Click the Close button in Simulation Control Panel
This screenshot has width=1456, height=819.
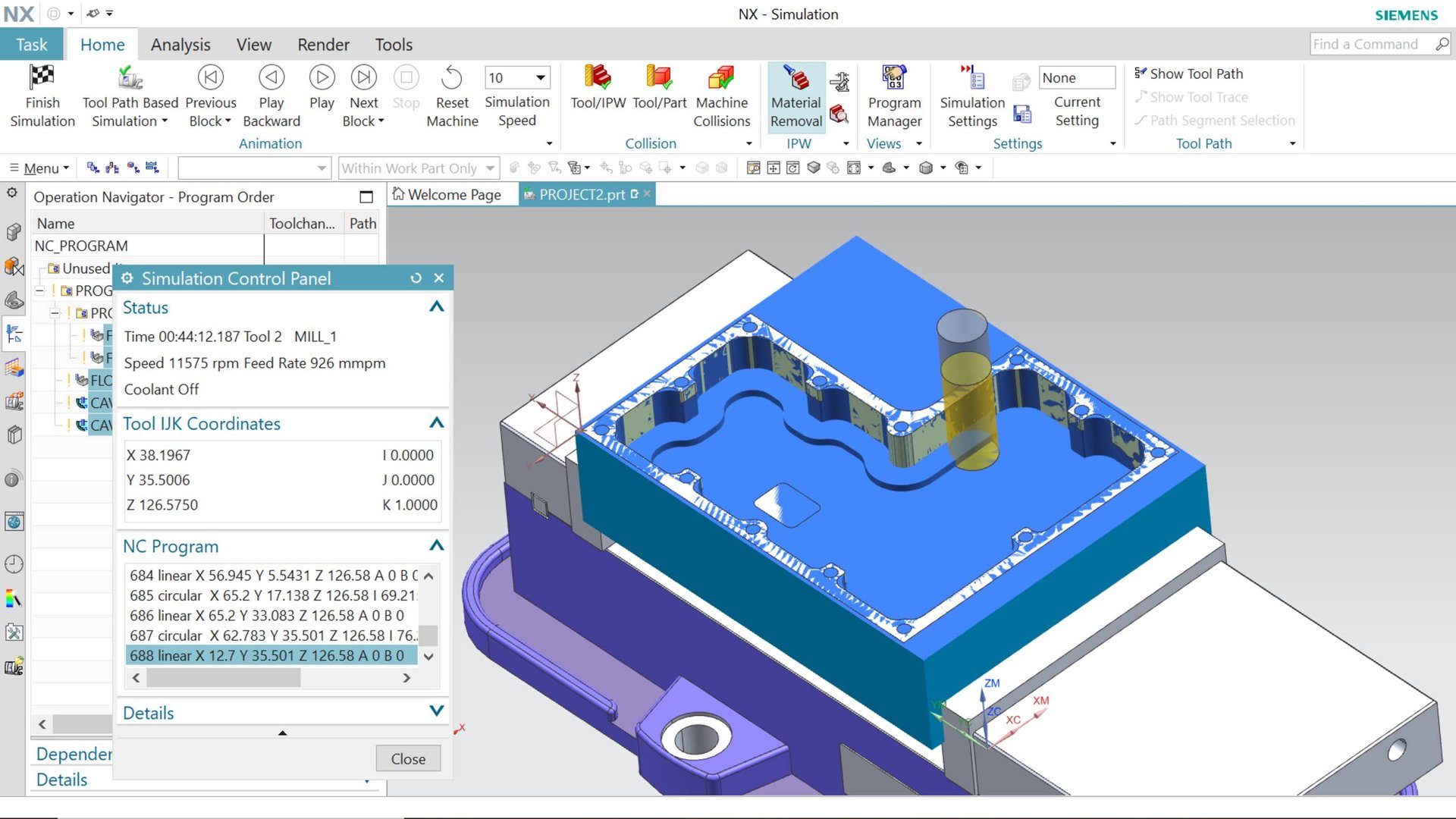coord(408,759)
